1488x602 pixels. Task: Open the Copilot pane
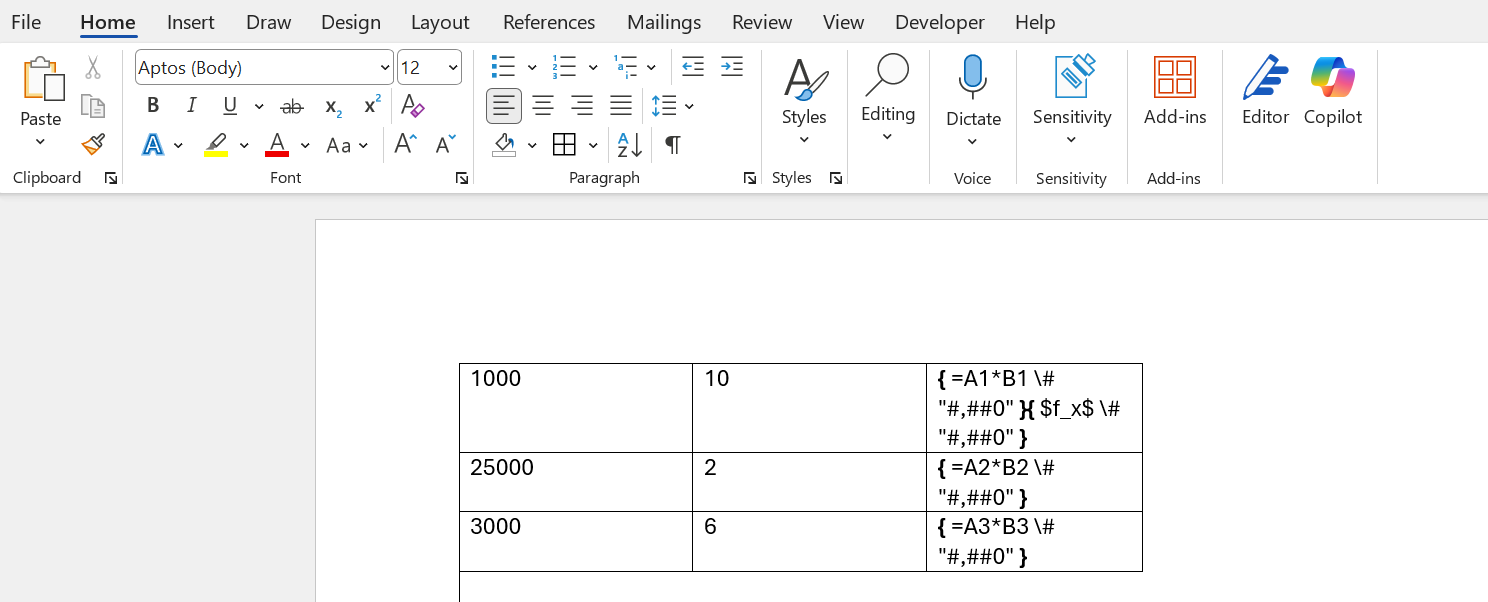[x=1333, y=92]
